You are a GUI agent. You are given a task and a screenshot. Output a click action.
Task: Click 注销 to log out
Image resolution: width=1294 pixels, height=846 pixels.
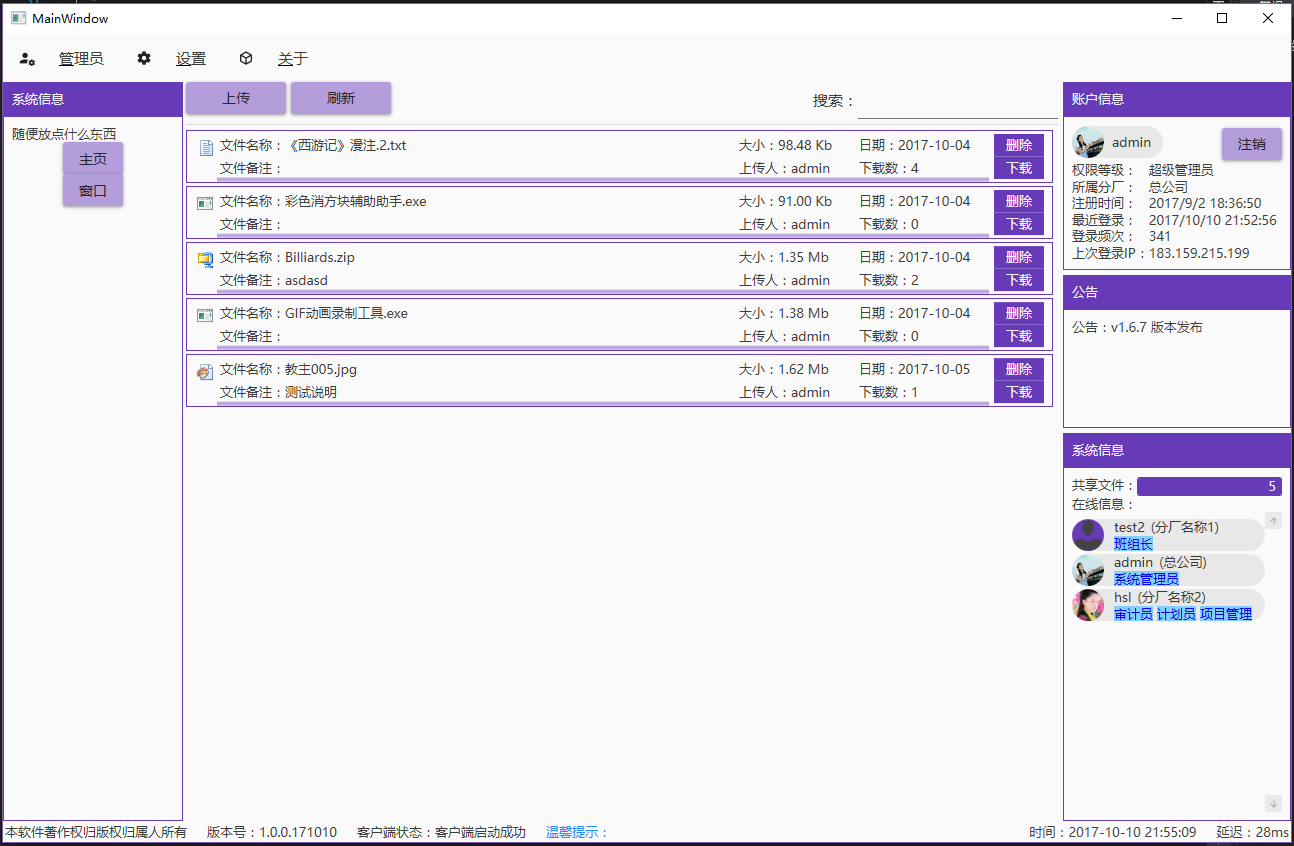[x=1251, y=144]
